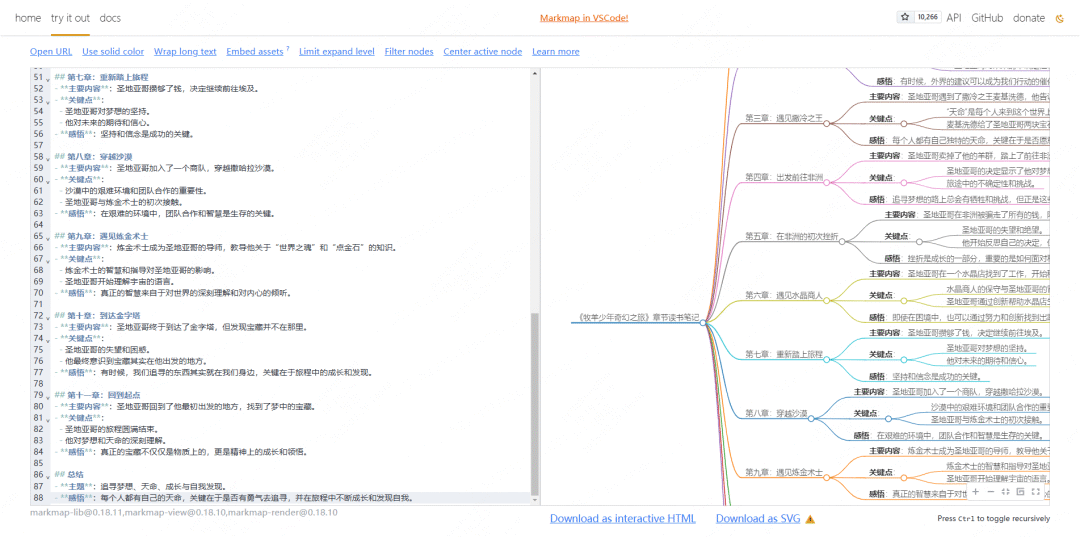The width and height of the screenshot is (1080, 537).
Task: Toggle the Use solid color option
Action: pos(113,52)
